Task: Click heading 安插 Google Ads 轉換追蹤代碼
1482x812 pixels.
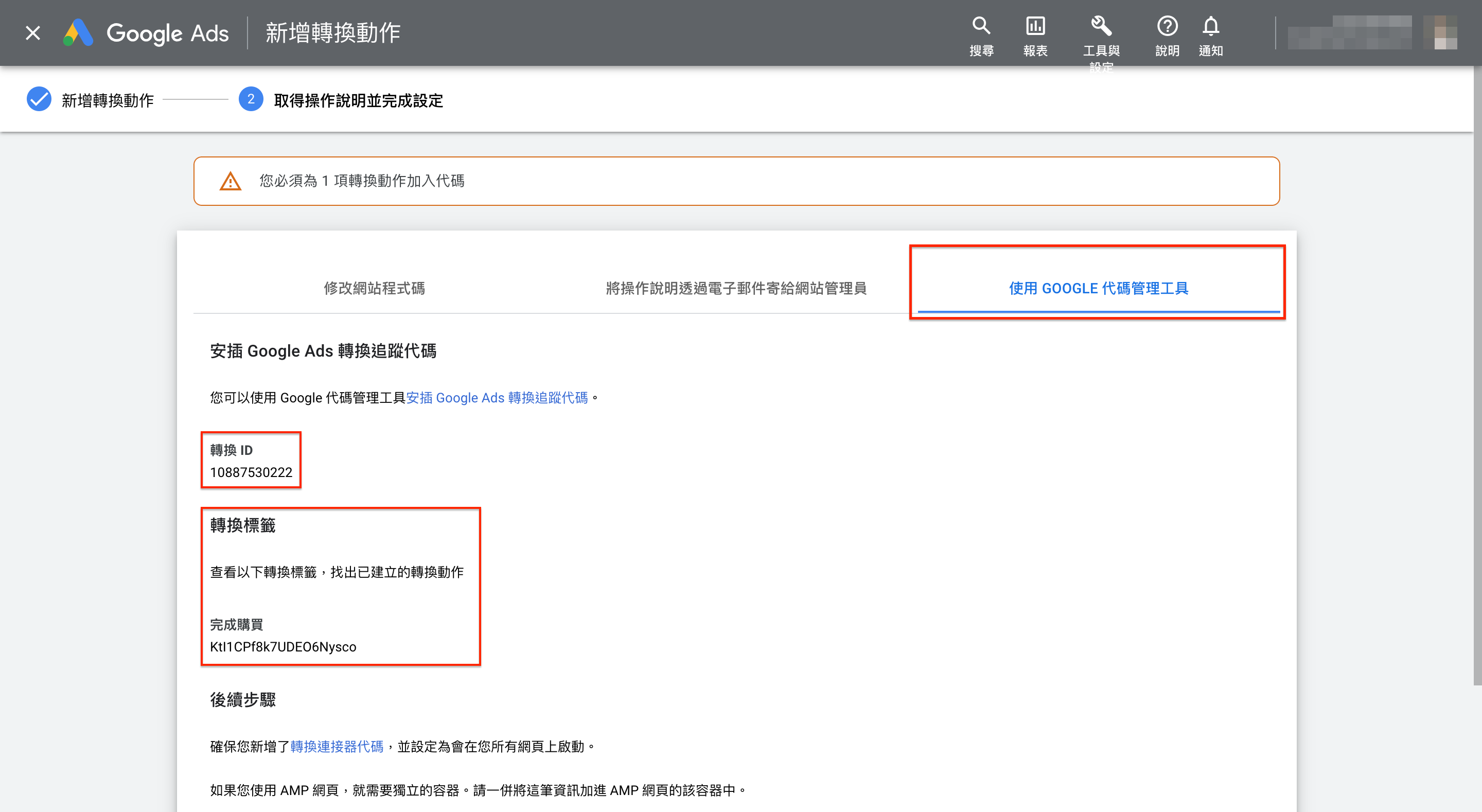Action: 323,351
